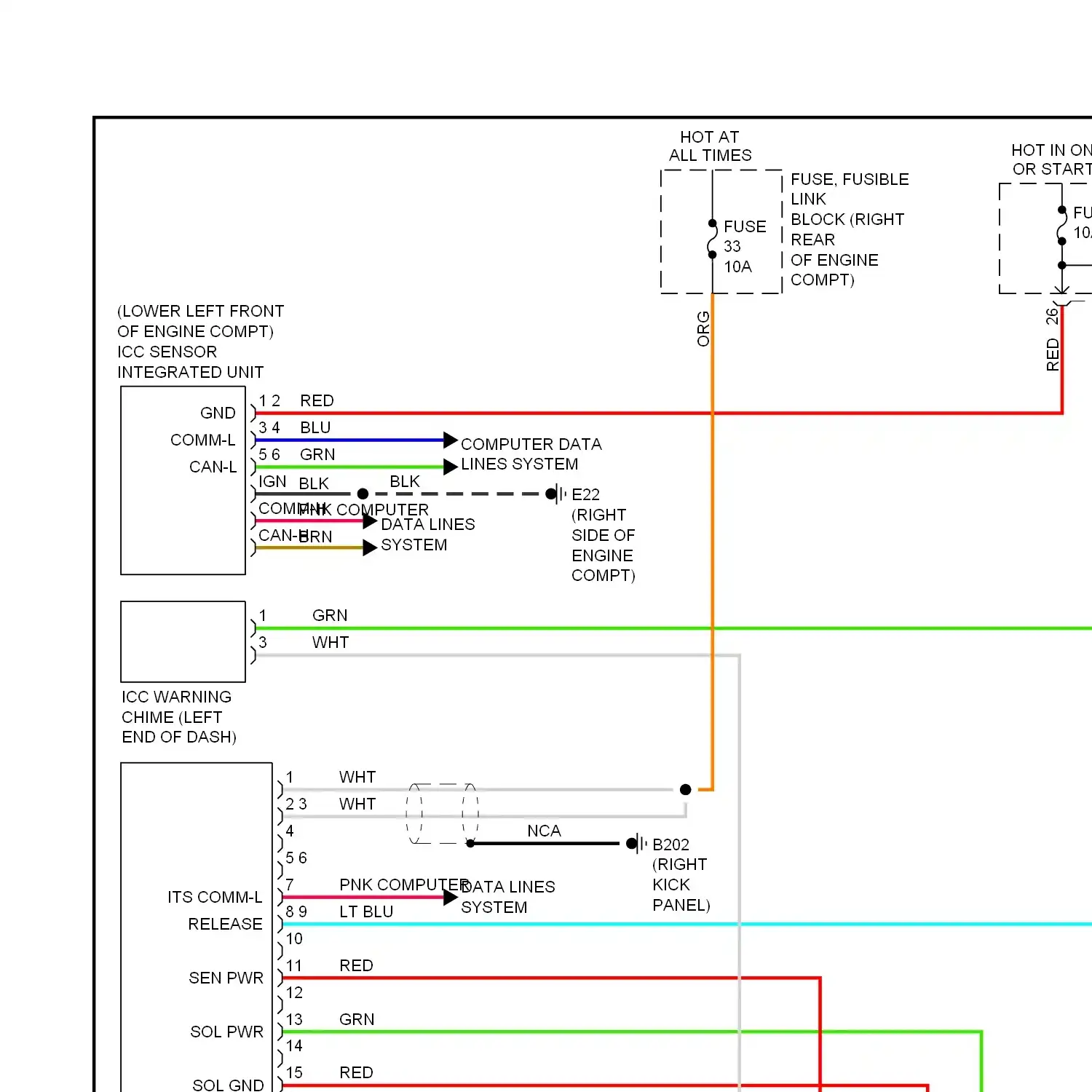Screen dimensions: 1092x1092
Task: Click the "RELEASE" pin label
Action: coord(225,924)
